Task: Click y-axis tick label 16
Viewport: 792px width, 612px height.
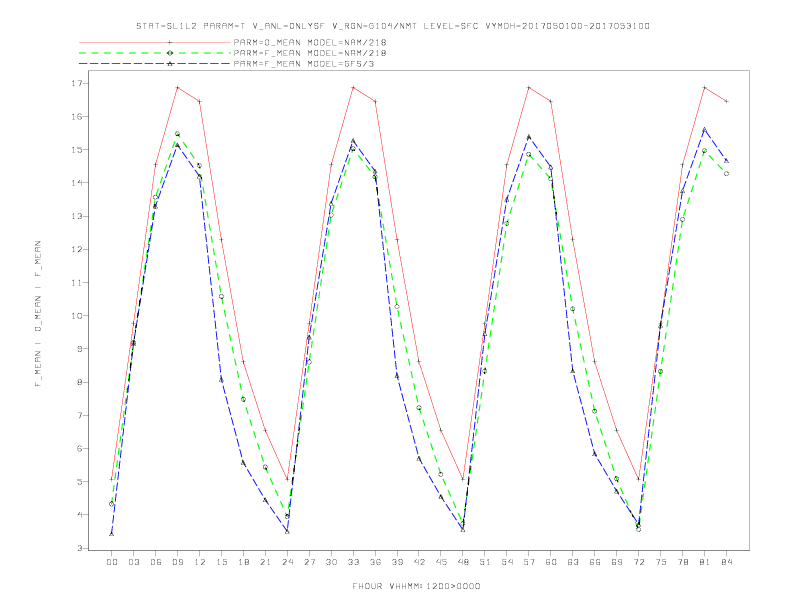Action: [76, 117]
